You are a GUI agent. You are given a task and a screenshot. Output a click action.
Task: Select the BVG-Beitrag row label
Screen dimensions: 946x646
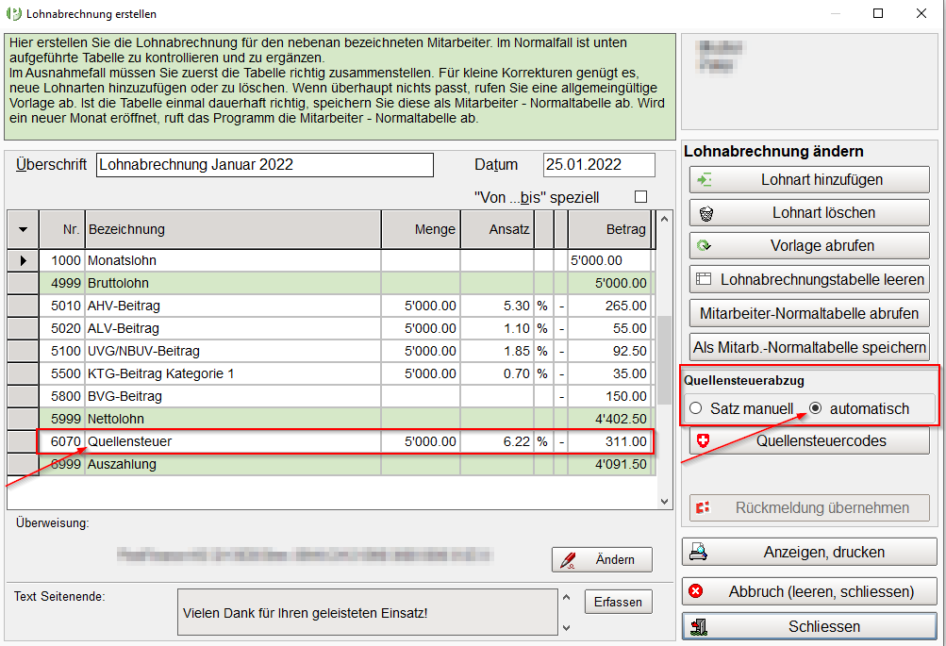click(125, 396)
